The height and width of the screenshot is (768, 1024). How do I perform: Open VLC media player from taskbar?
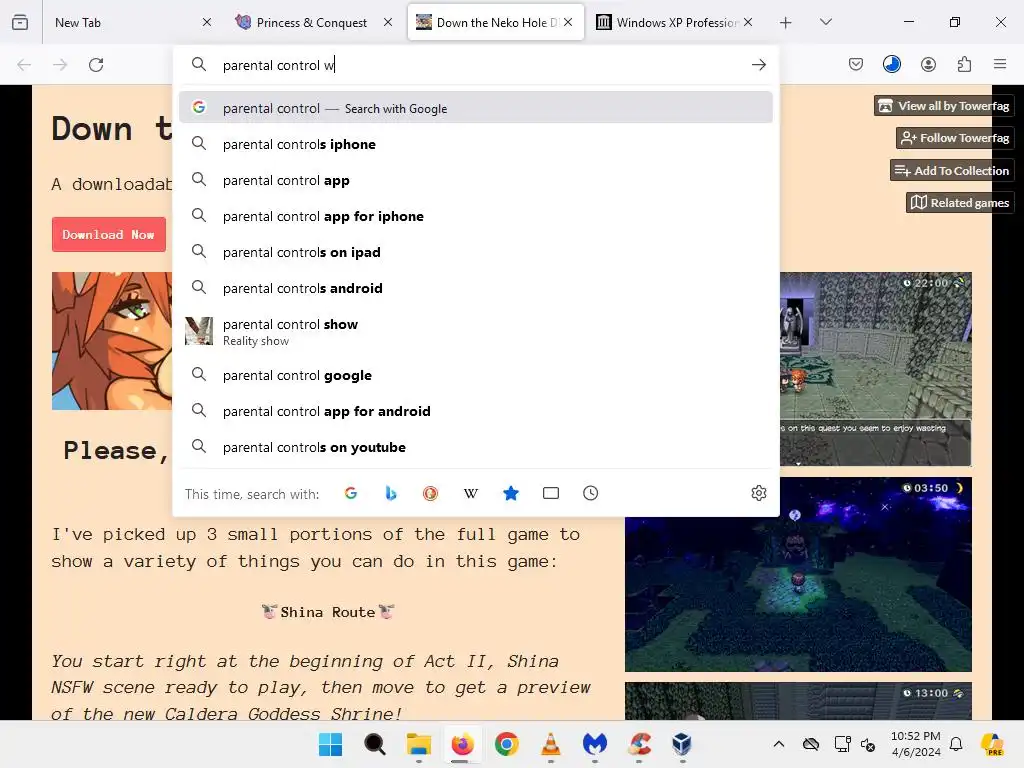pos(551,744)
